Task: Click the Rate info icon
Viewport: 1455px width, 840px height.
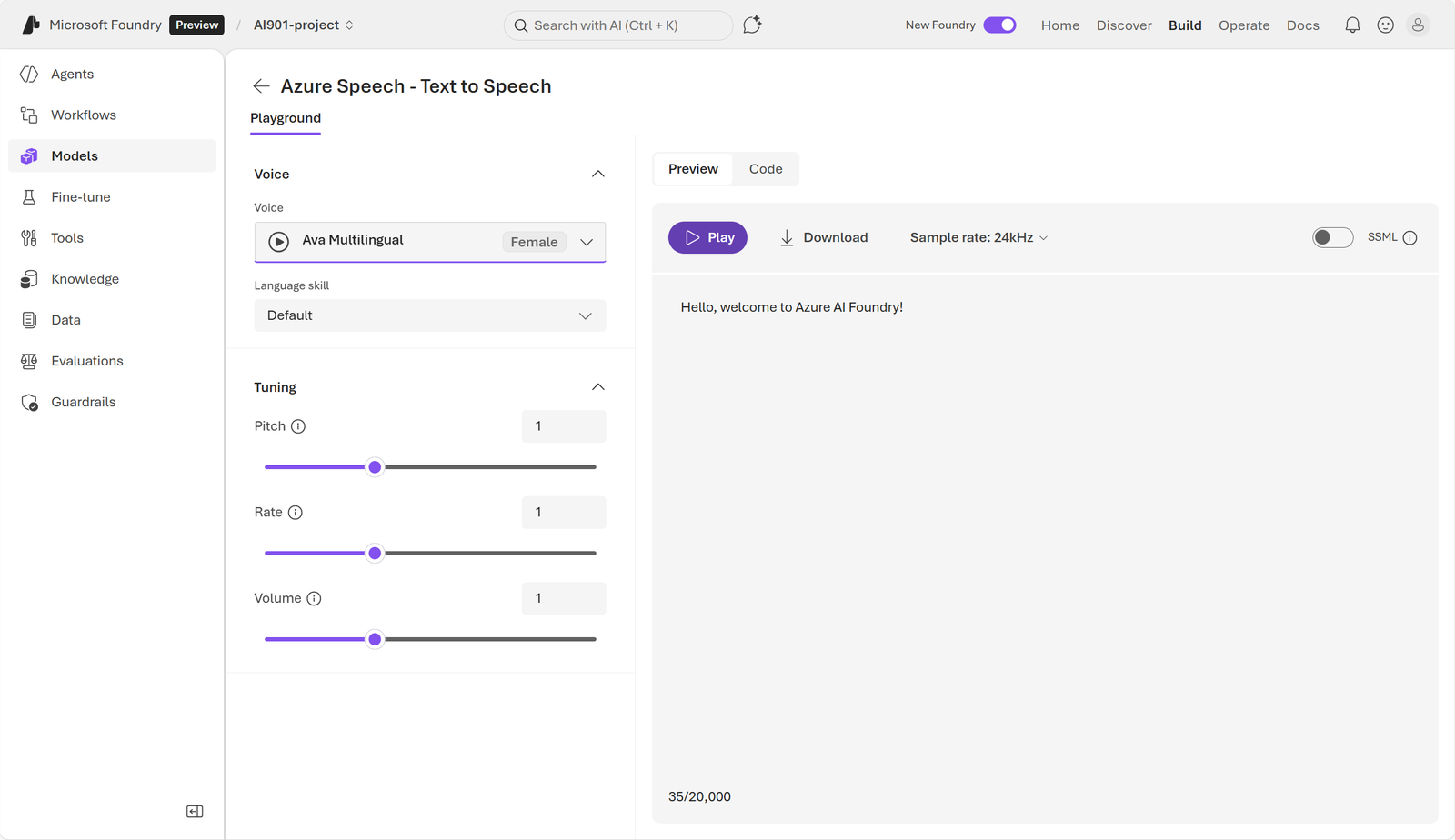Action: (x=296, y=512)
